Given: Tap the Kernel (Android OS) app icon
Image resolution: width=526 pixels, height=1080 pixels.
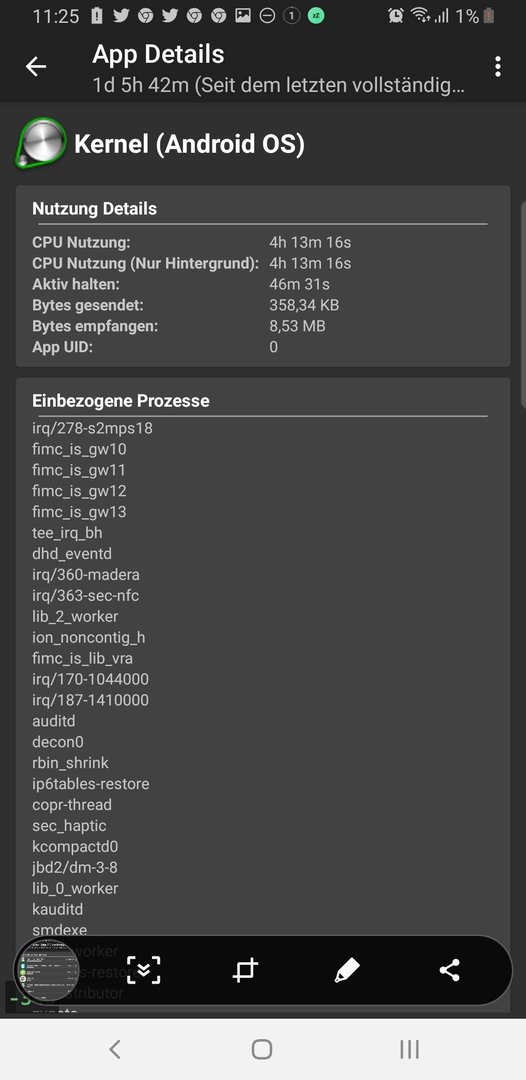Looking at the screenshot, I should tap(41, 143).
